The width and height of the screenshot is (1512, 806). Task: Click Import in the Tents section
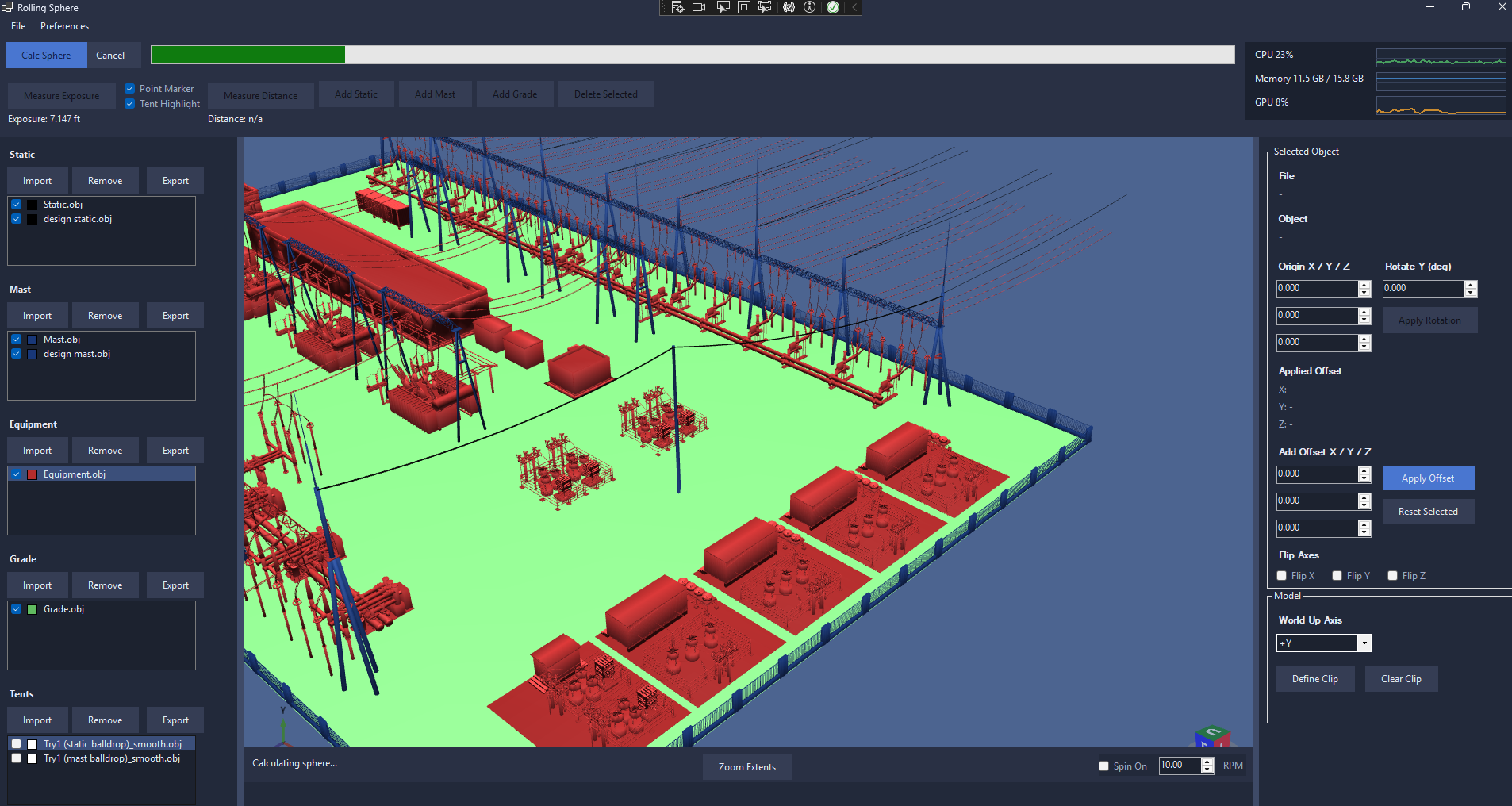[x=37, y=720]
